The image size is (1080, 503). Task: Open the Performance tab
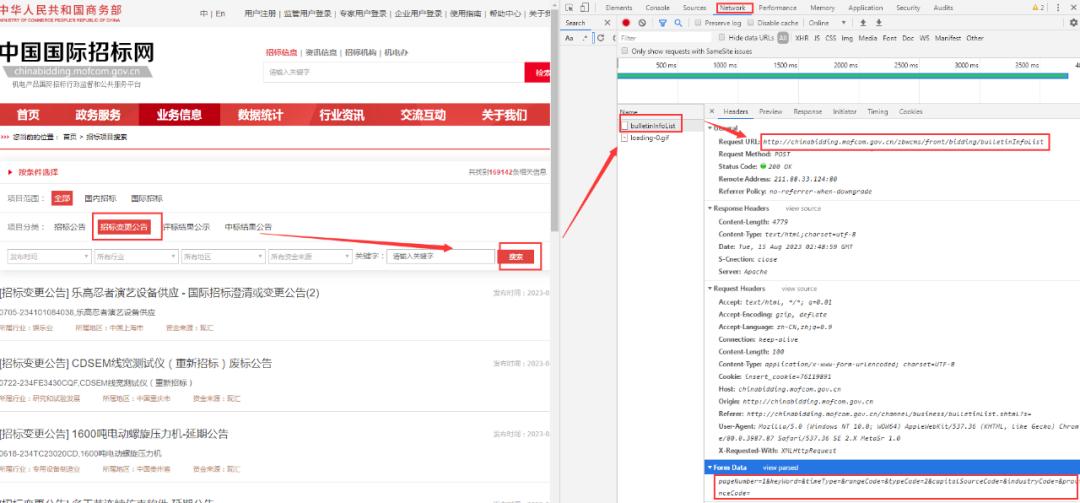pyautogui.click(x=778, y=8)
